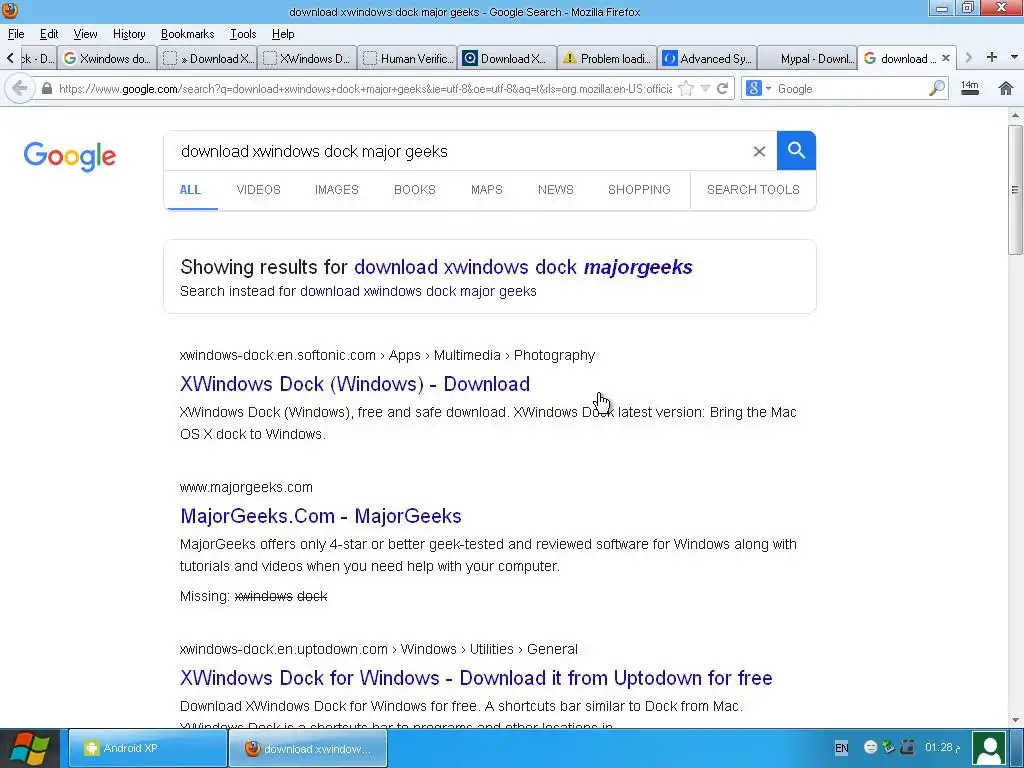Select the VIDEOS search filter
The height and width of the screenshot is (768, 1024).
(259, 189)
